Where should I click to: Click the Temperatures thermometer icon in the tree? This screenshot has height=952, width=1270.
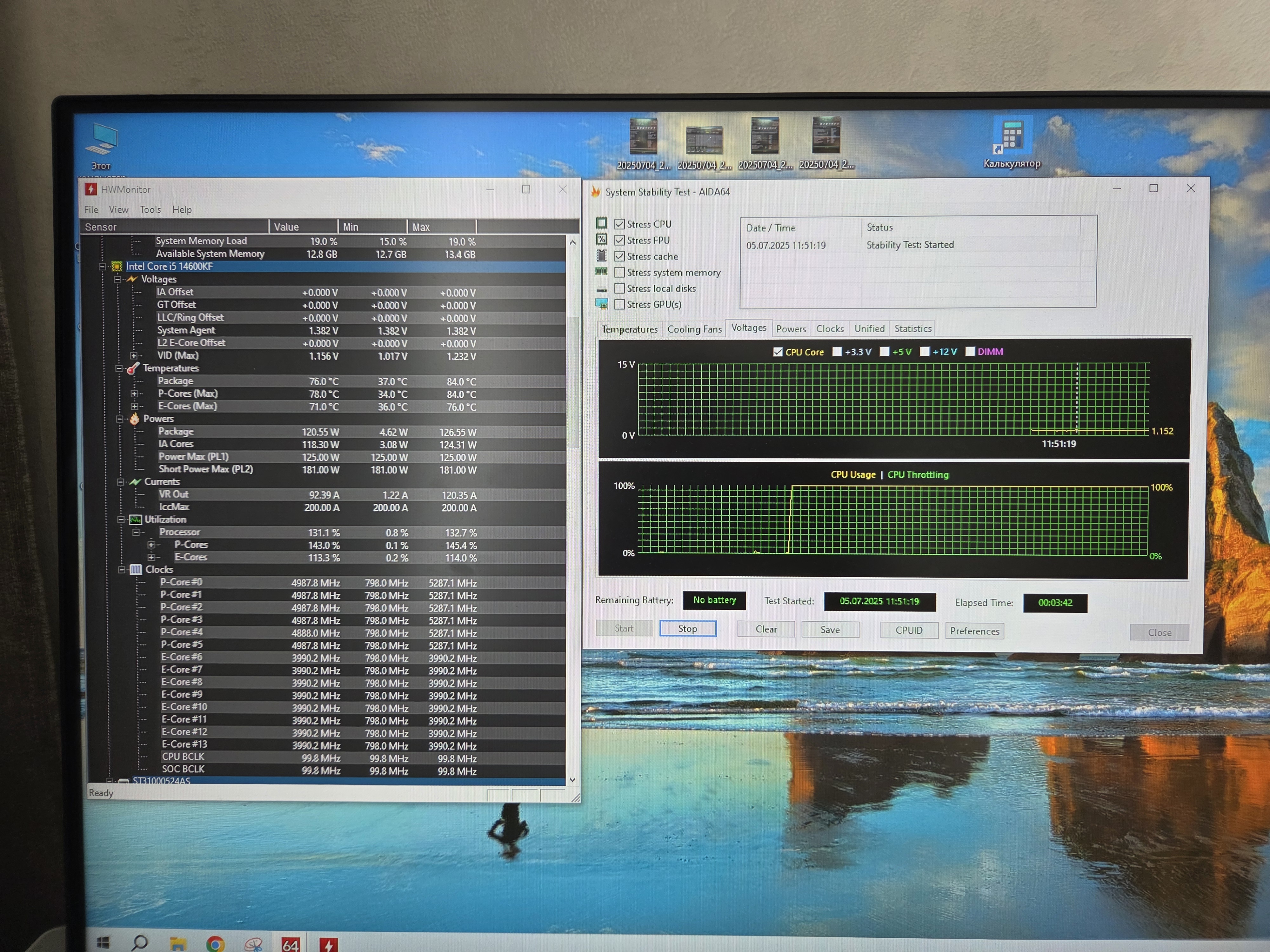[133, 368]
